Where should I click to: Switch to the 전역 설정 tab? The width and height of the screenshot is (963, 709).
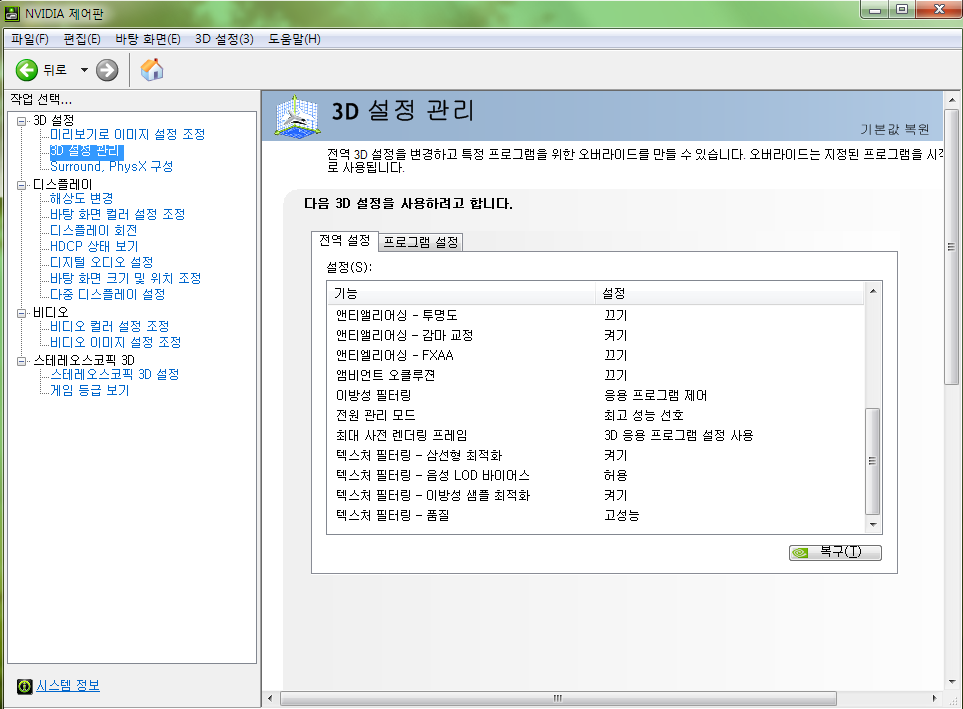click(x=345, y=240)
